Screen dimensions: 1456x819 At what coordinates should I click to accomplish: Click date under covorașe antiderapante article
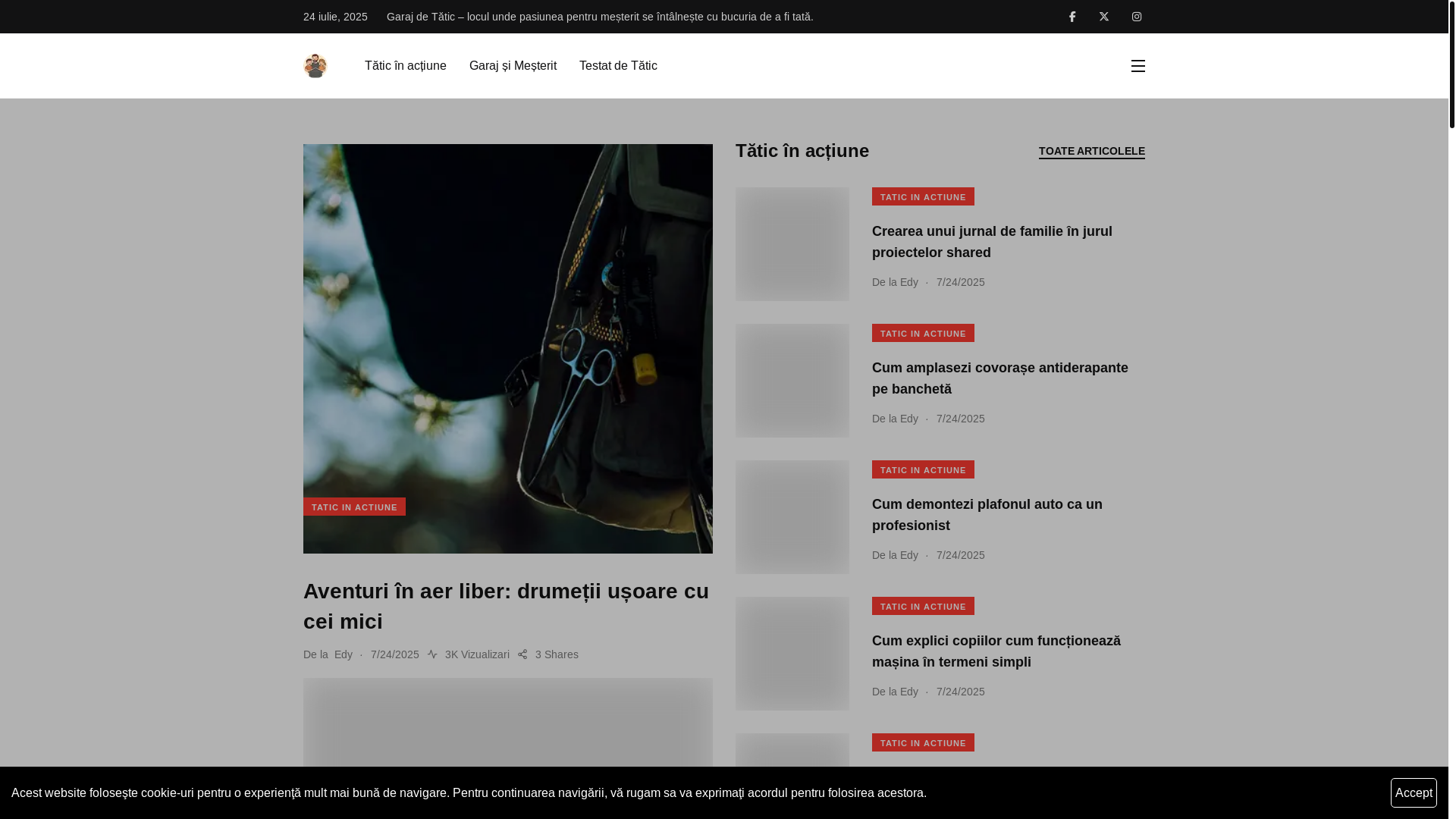point(961,419)
